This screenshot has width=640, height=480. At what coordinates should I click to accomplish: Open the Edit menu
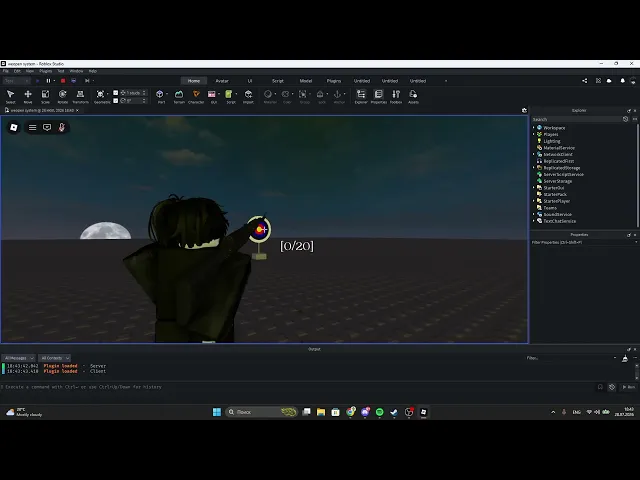pos(17,71)
